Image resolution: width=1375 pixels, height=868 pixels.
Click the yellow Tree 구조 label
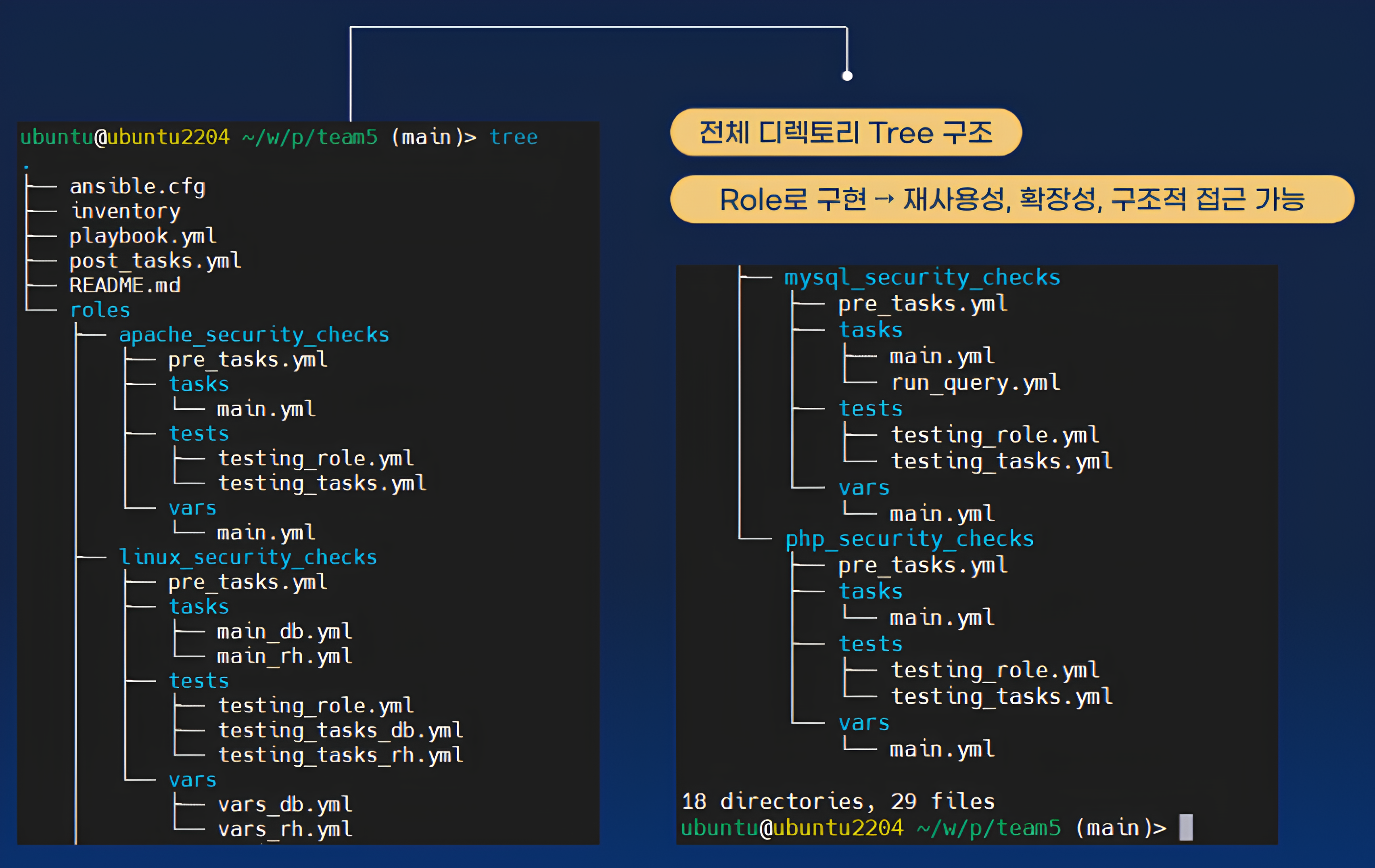click(x=846, y=132)
